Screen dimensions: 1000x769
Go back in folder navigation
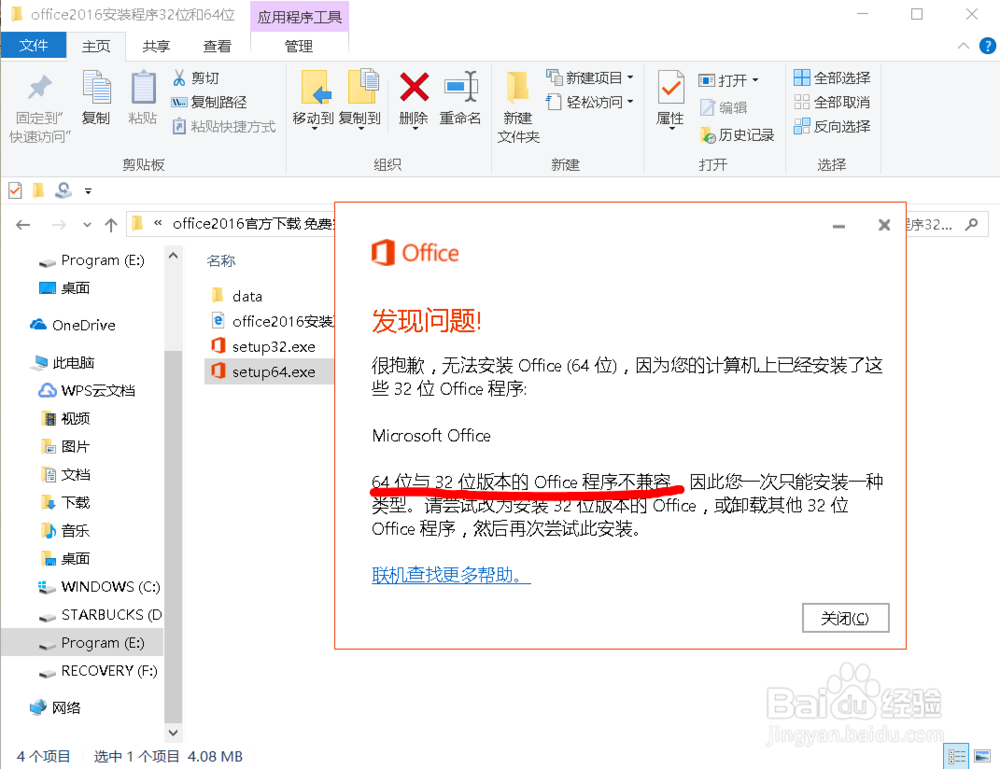(x=23, y=224)
